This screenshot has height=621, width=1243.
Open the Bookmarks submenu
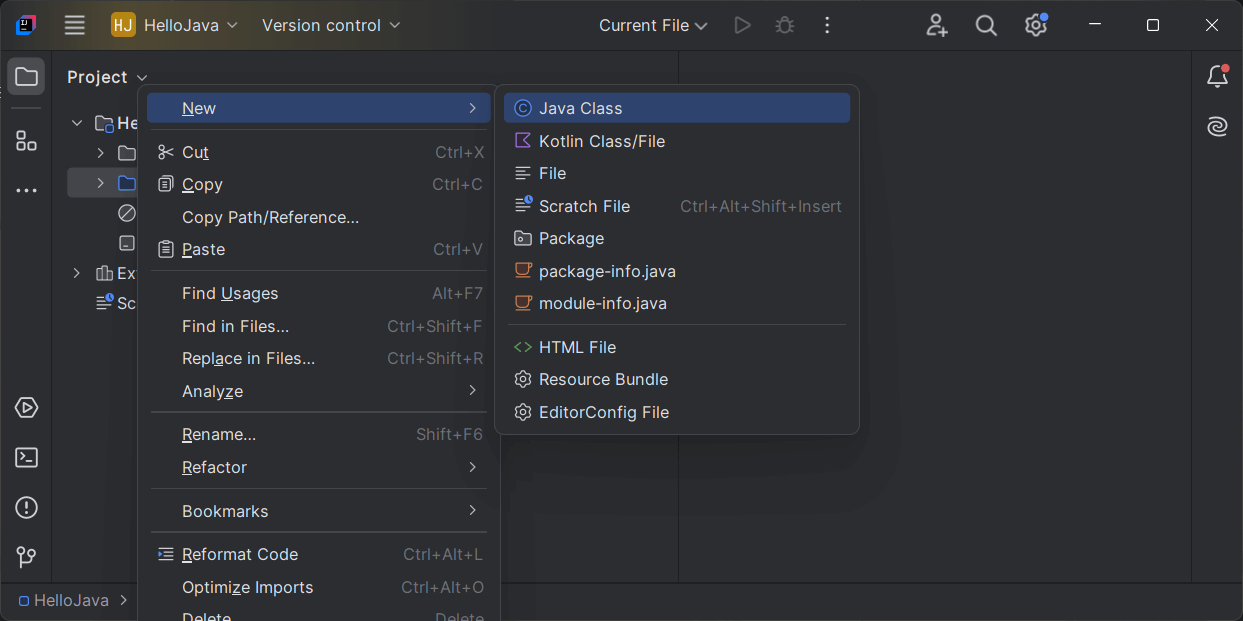(x=319, y=511)
